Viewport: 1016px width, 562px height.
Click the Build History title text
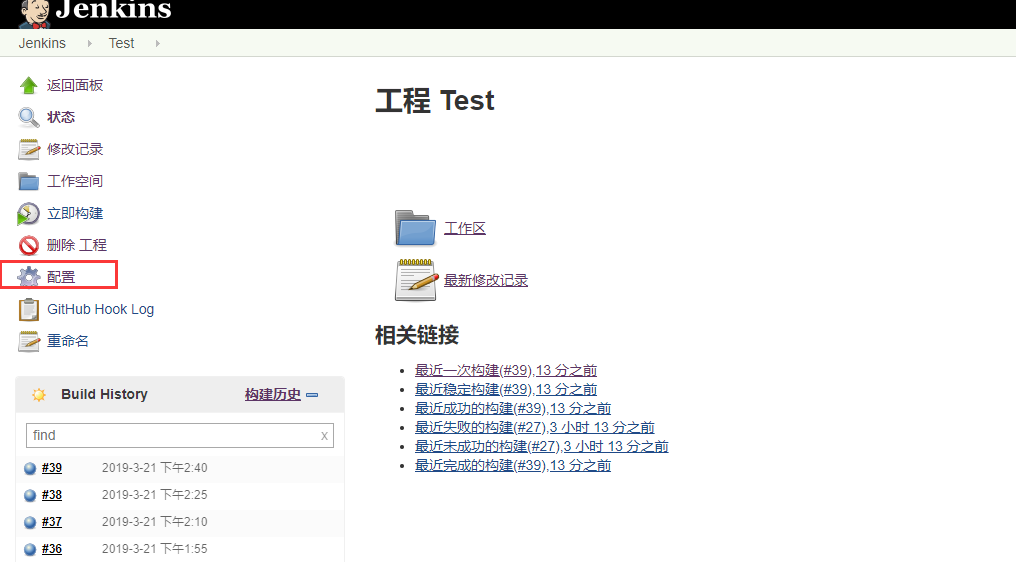tap(104, 394)
